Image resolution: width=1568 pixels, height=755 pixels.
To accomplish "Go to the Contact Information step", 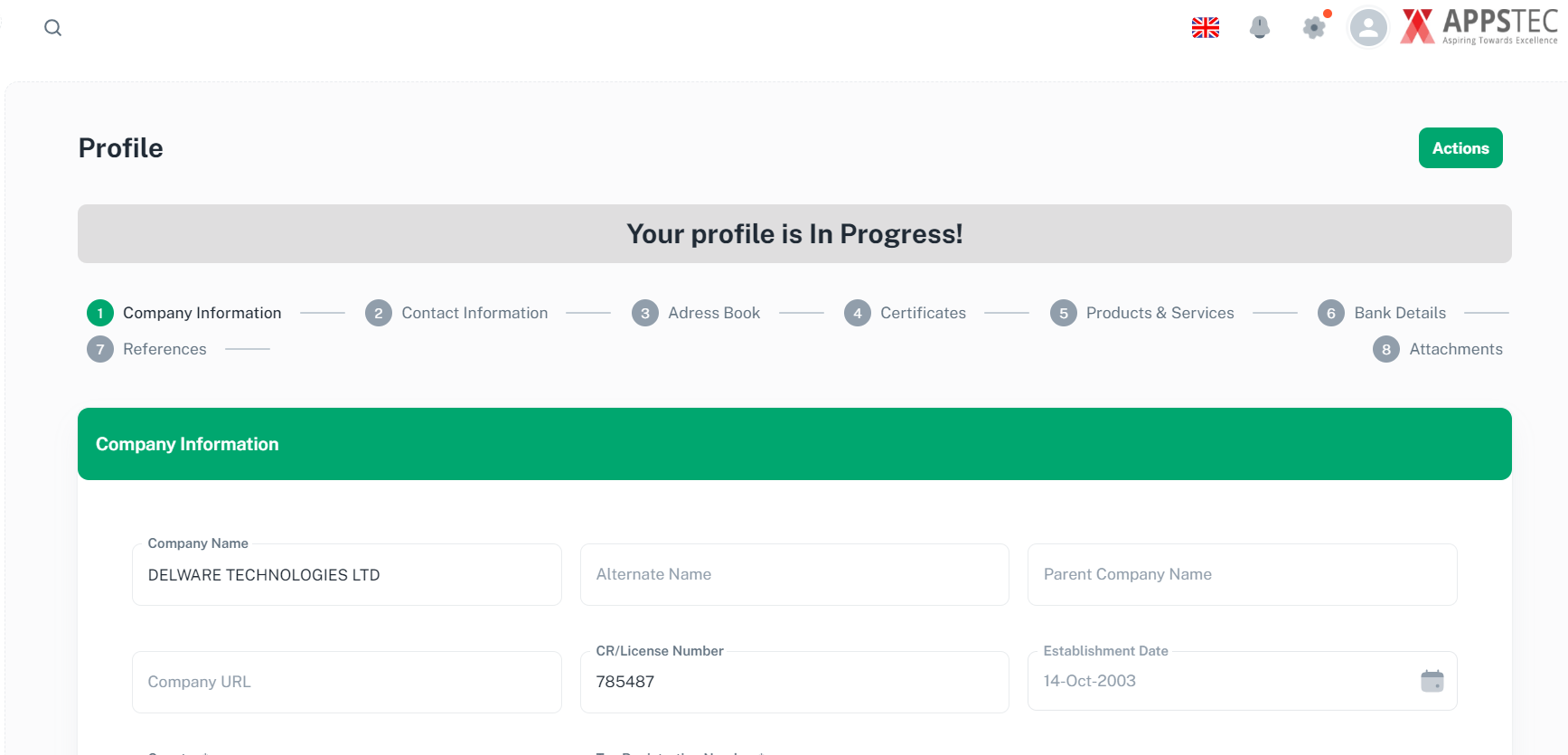I will (x=474, y=313).
